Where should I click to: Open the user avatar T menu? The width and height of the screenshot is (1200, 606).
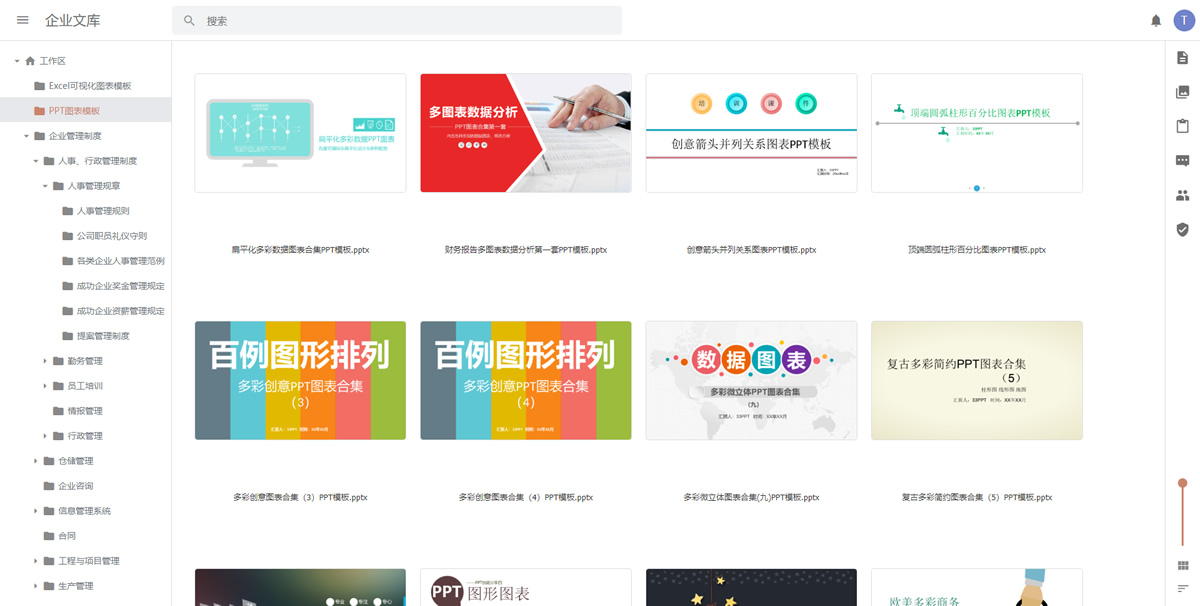(x=1184, y=20)
